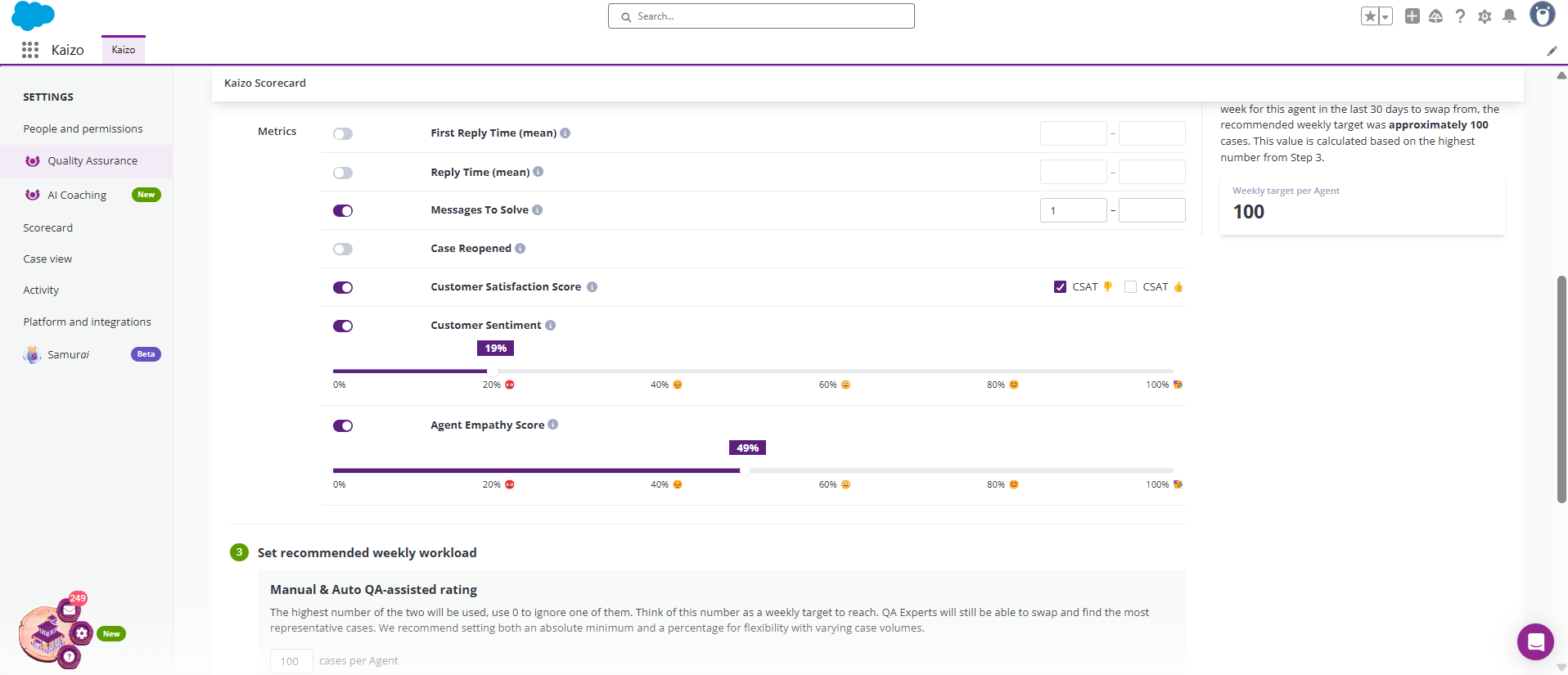Image resolution: width=1568 pixels, height=675 pixels.
Task: Click the Kaizo Scorecard header title
Action: (265, 83)
